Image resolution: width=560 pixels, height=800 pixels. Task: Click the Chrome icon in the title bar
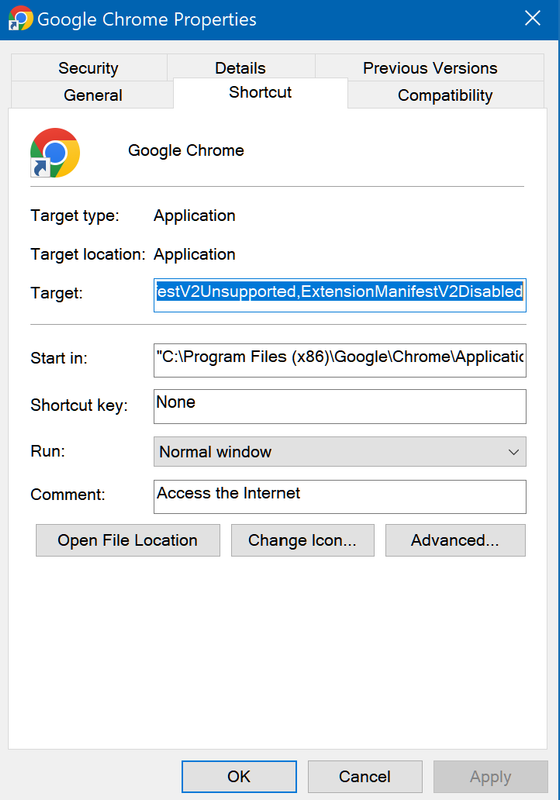coord(21,18)
